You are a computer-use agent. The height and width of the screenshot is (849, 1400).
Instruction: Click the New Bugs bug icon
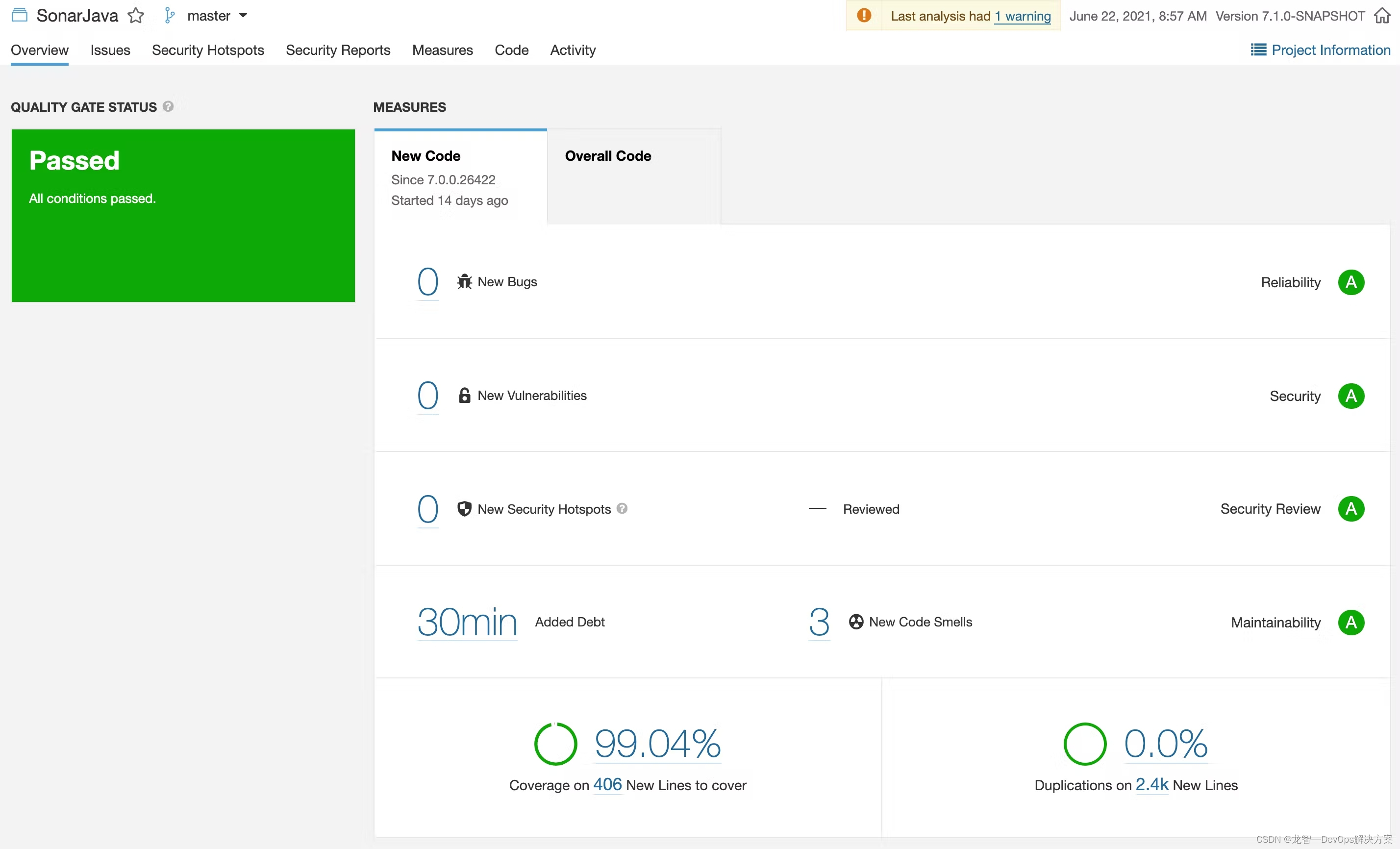(x=463, y=282)
